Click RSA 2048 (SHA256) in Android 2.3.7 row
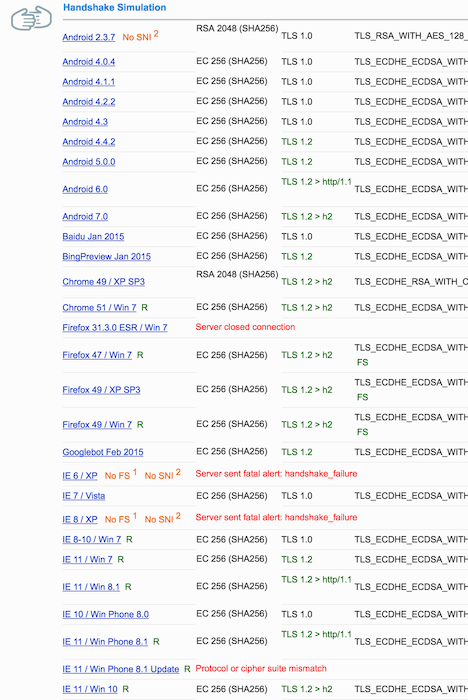468x700 pixels. pos(237,29)
